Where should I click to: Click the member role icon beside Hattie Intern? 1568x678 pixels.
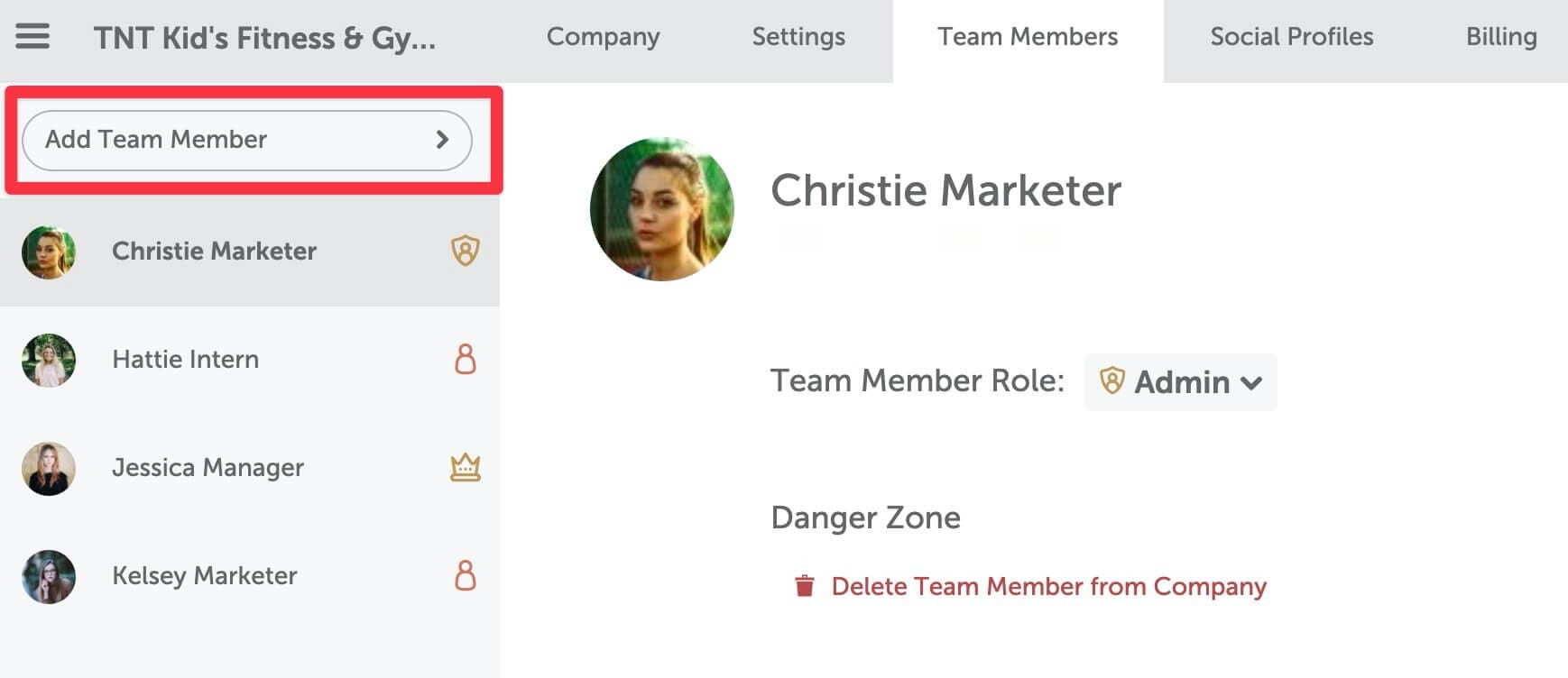pyautogui.click(x=466, y=359)
